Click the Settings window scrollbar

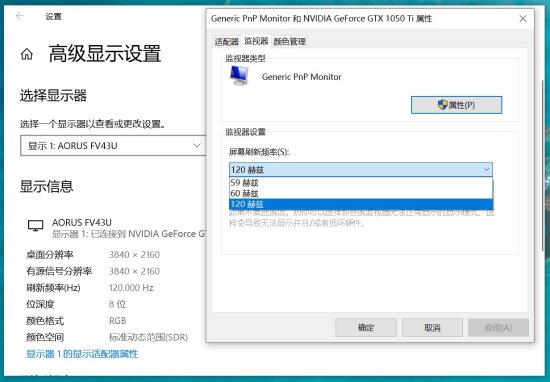[543, 165]
